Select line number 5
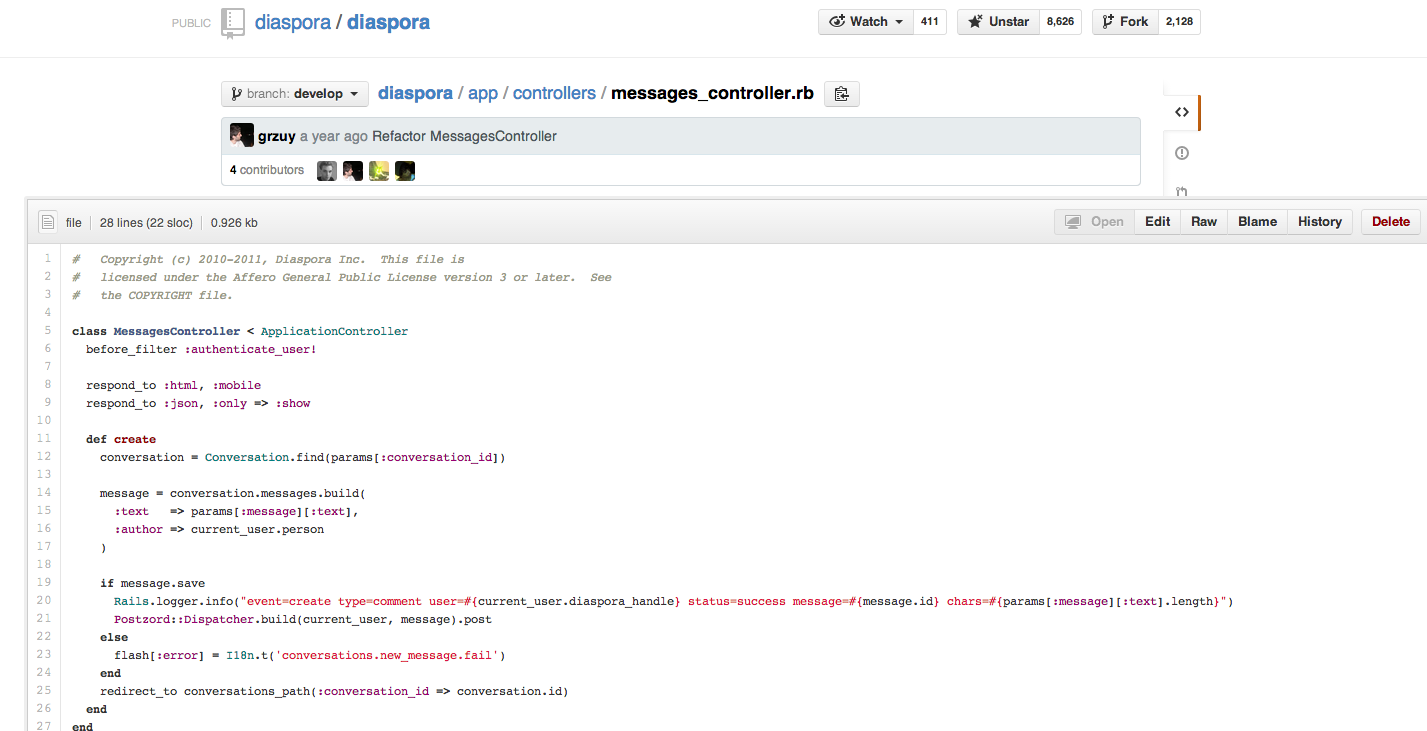This screenshot has width=1427, height=731. coord(48,331)
